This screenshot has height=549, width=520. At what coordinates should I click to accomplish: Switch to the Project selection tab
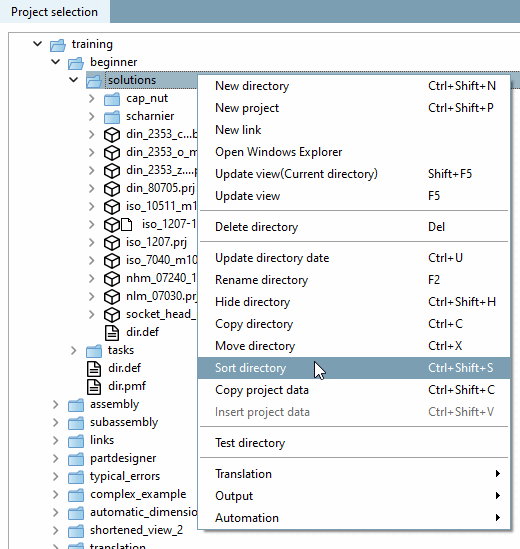click(x=55, y=12)
